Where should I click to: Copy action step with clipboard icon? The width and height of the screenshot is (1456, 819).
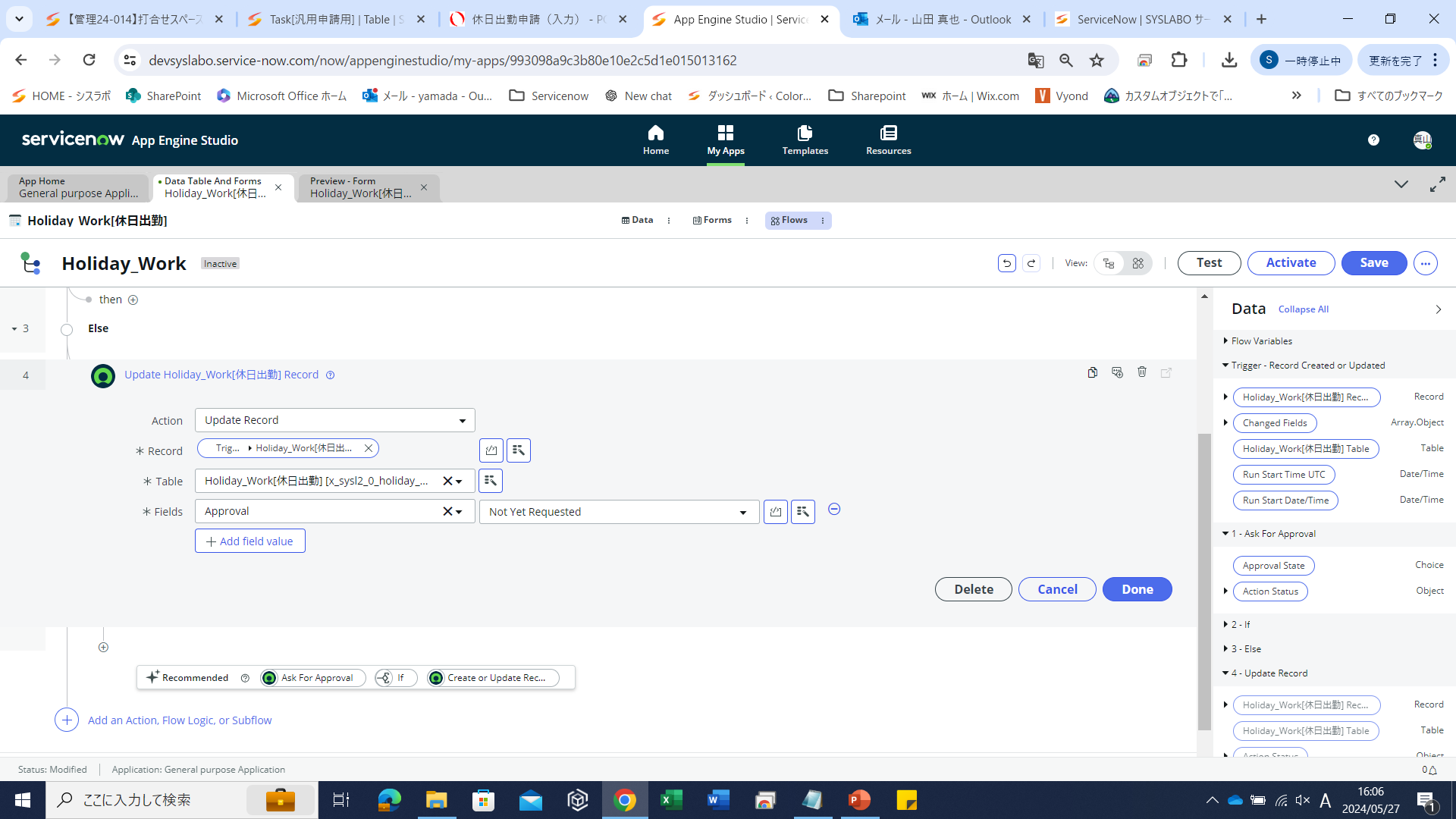click(x=1092, y=372)
